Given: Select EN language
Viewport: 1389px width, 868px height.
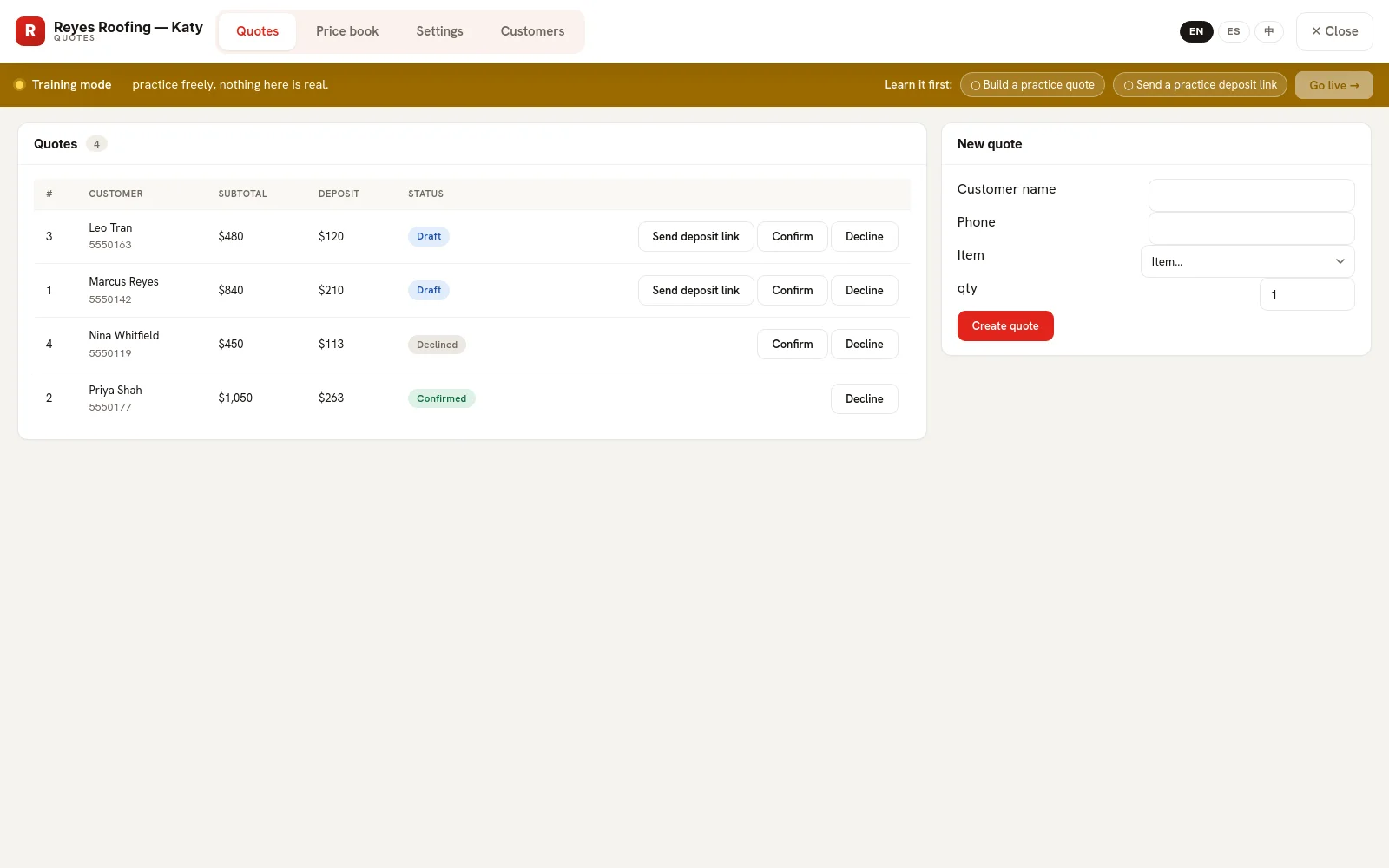Looking at the screenshot, I should [1196, 31].
